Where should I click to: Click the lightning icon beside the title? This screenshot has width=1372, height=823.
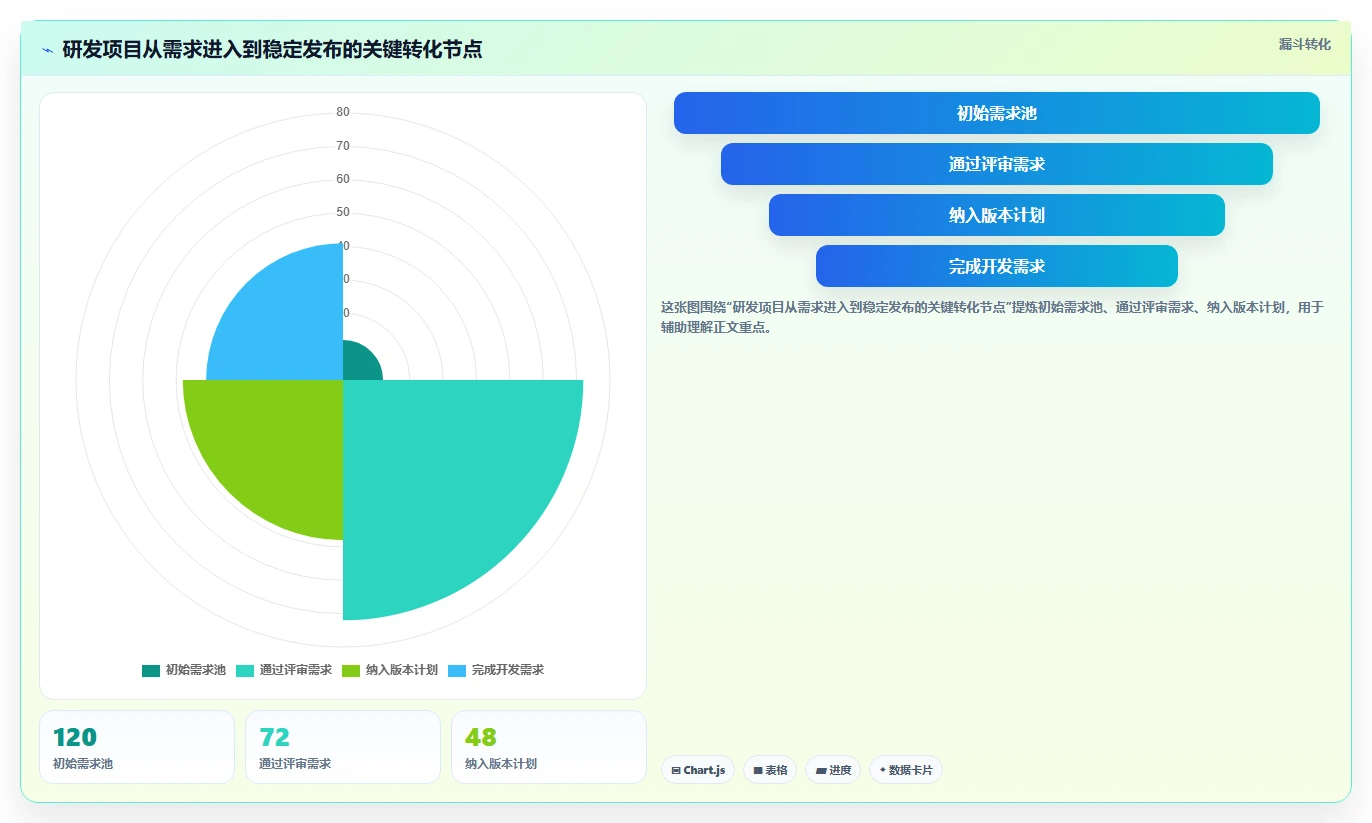pyautogui.click(x=47, y=50)
